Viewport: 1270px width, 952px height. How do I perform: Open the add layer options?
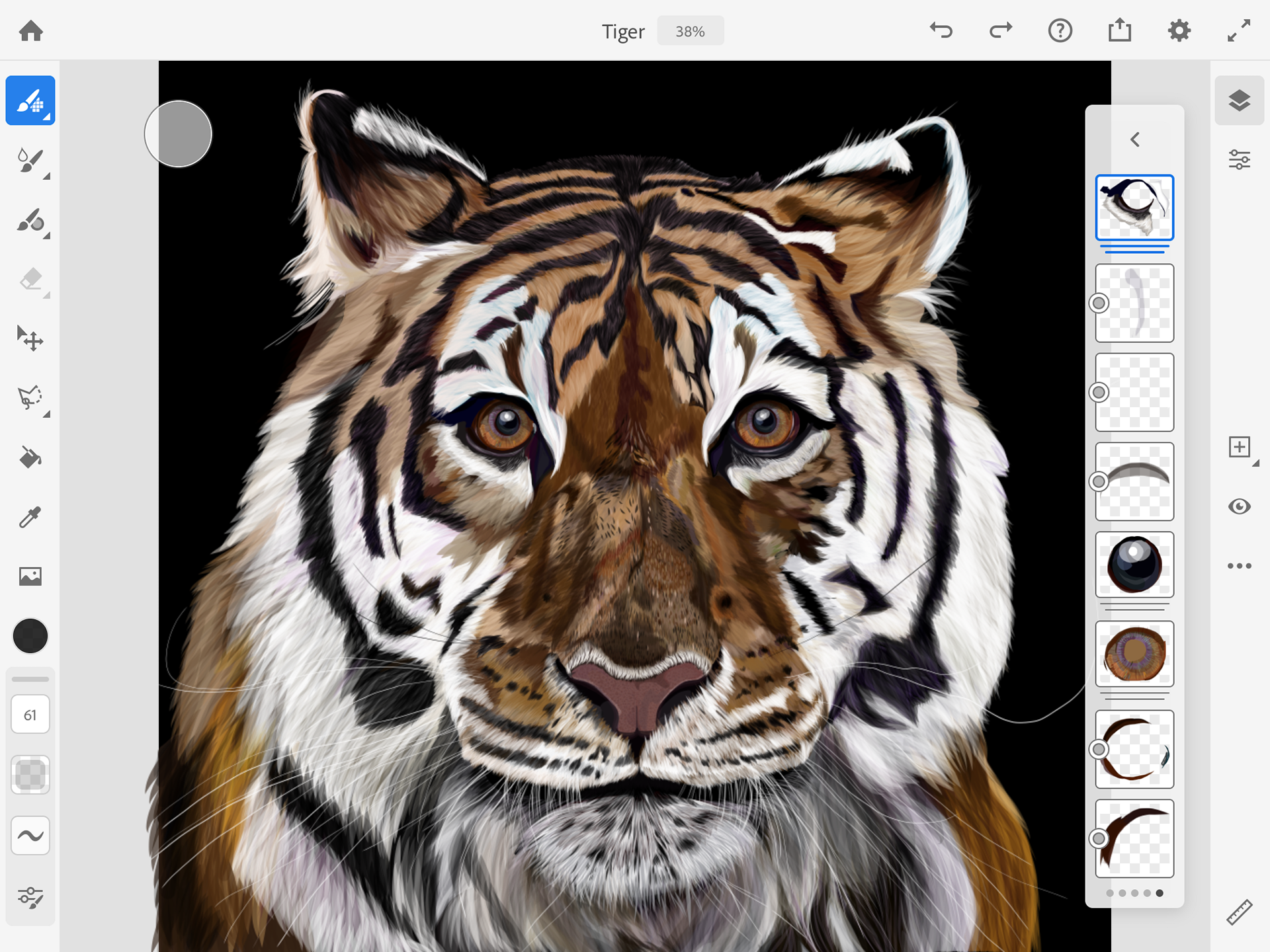point(1239,448)
